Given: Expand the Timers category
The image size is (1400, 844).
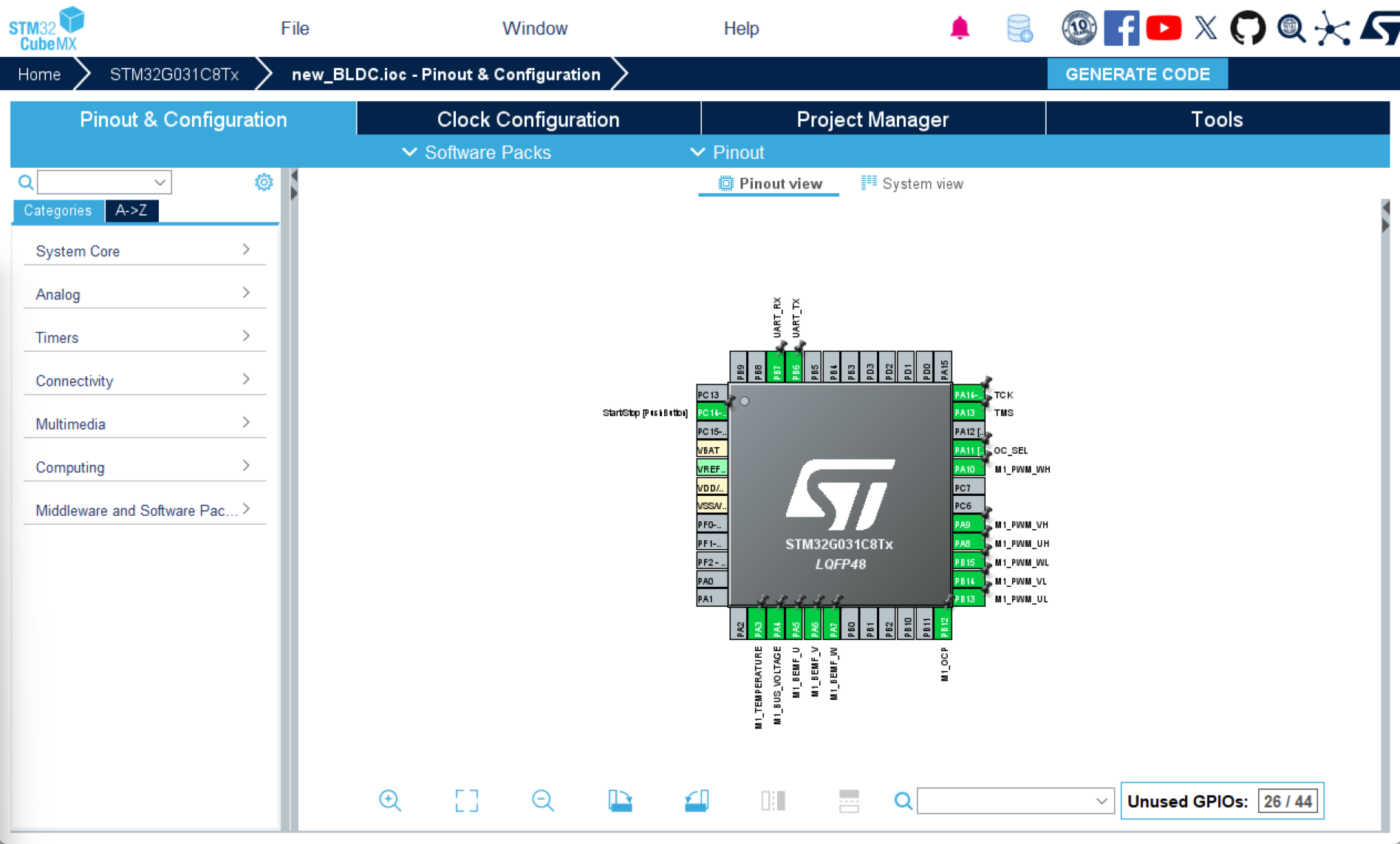Looking at the screenshot, I should [x=144, y=337].
